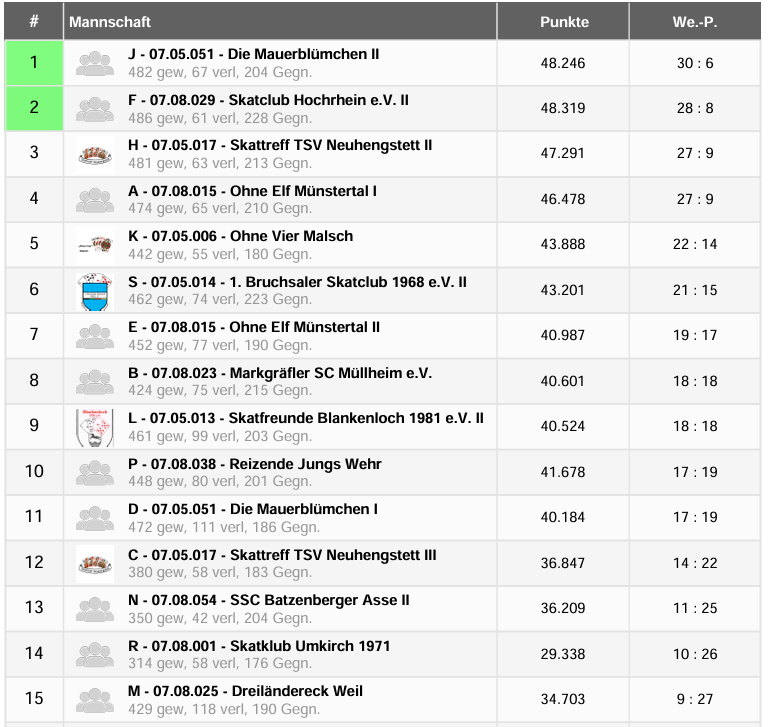Screen dimensions: 774x727
Task: Click the We.-P. value 22 : 14
Action: 695,244
